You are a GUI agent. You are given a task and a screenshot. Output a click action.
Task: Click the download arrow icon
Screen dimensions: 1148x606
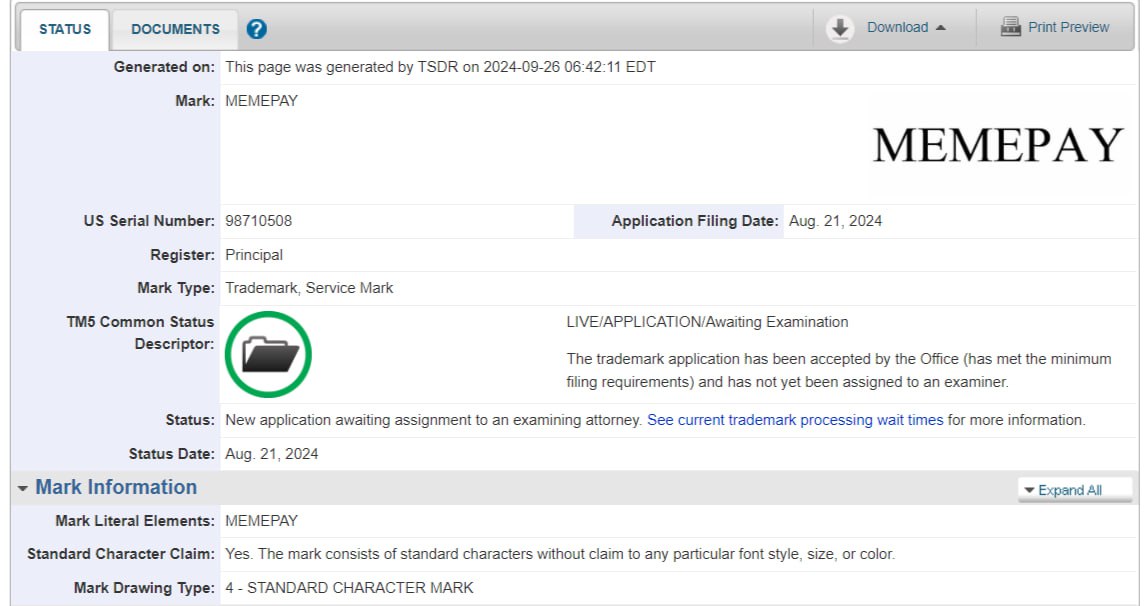point(840,29)
